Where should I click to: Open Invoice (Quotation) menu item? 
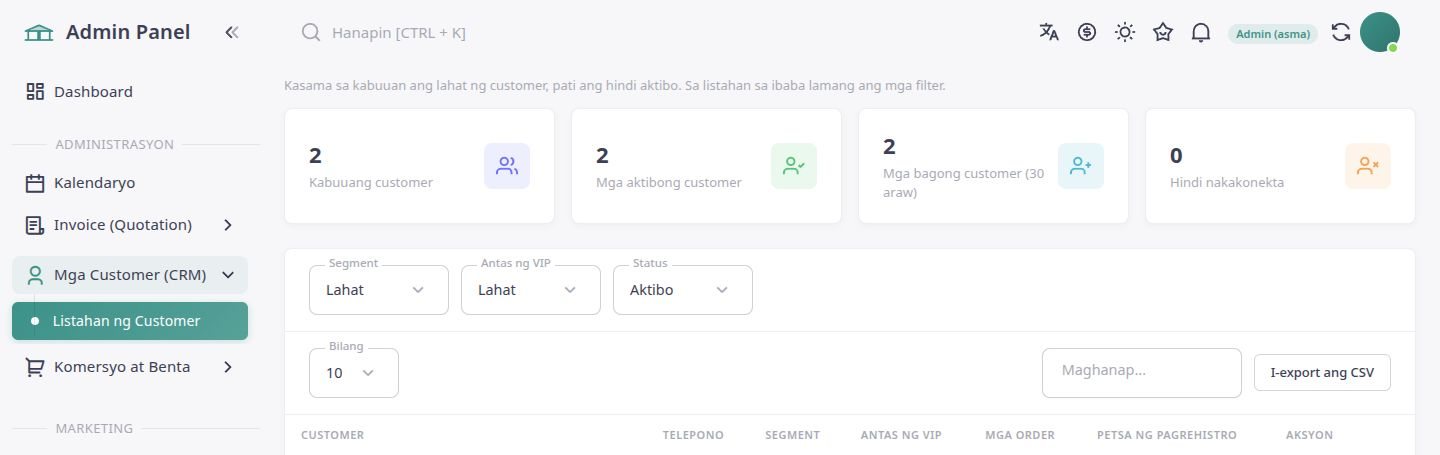[x=130, y=225]
